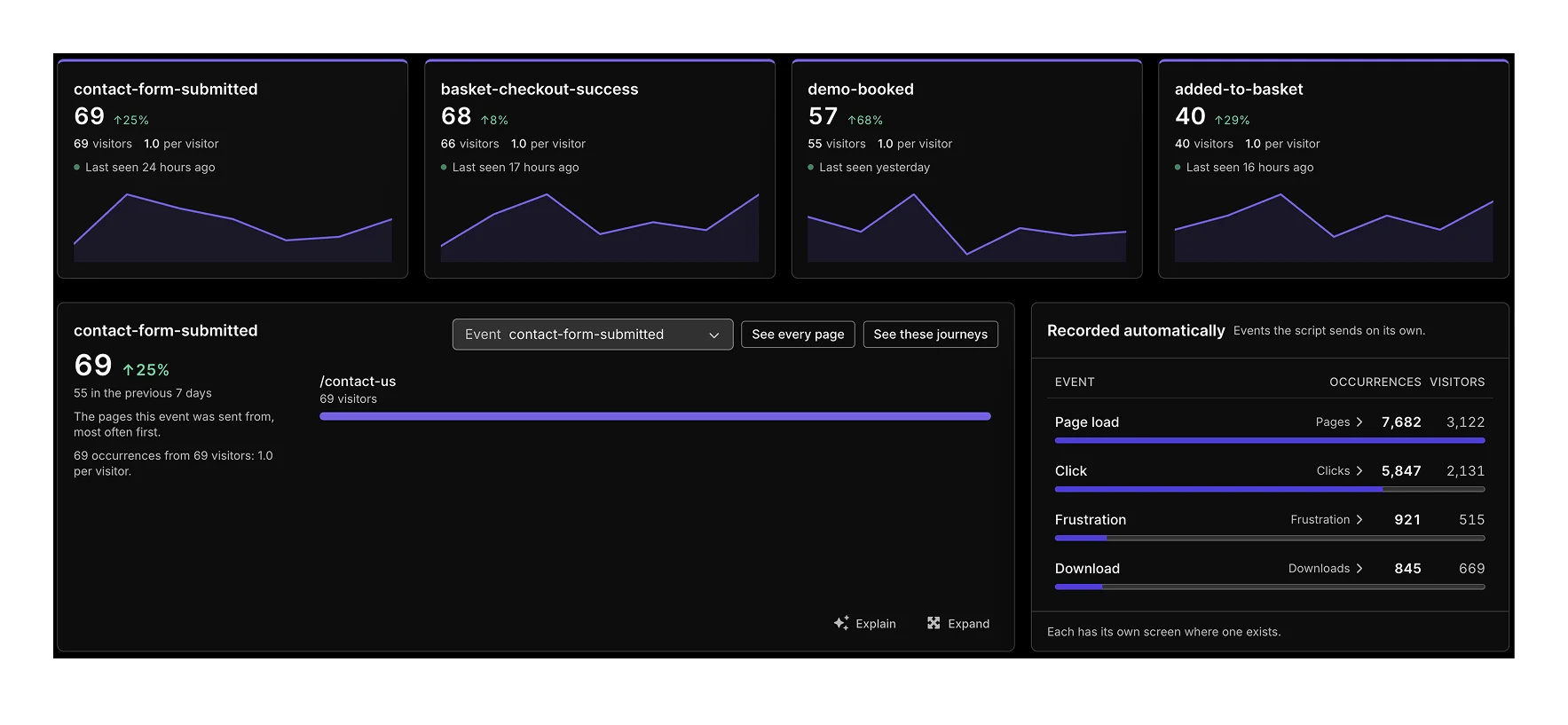Click the Page load event name
This screenshot has height=725, width=1568.
pyautogui.click(x=1087, y=422)
